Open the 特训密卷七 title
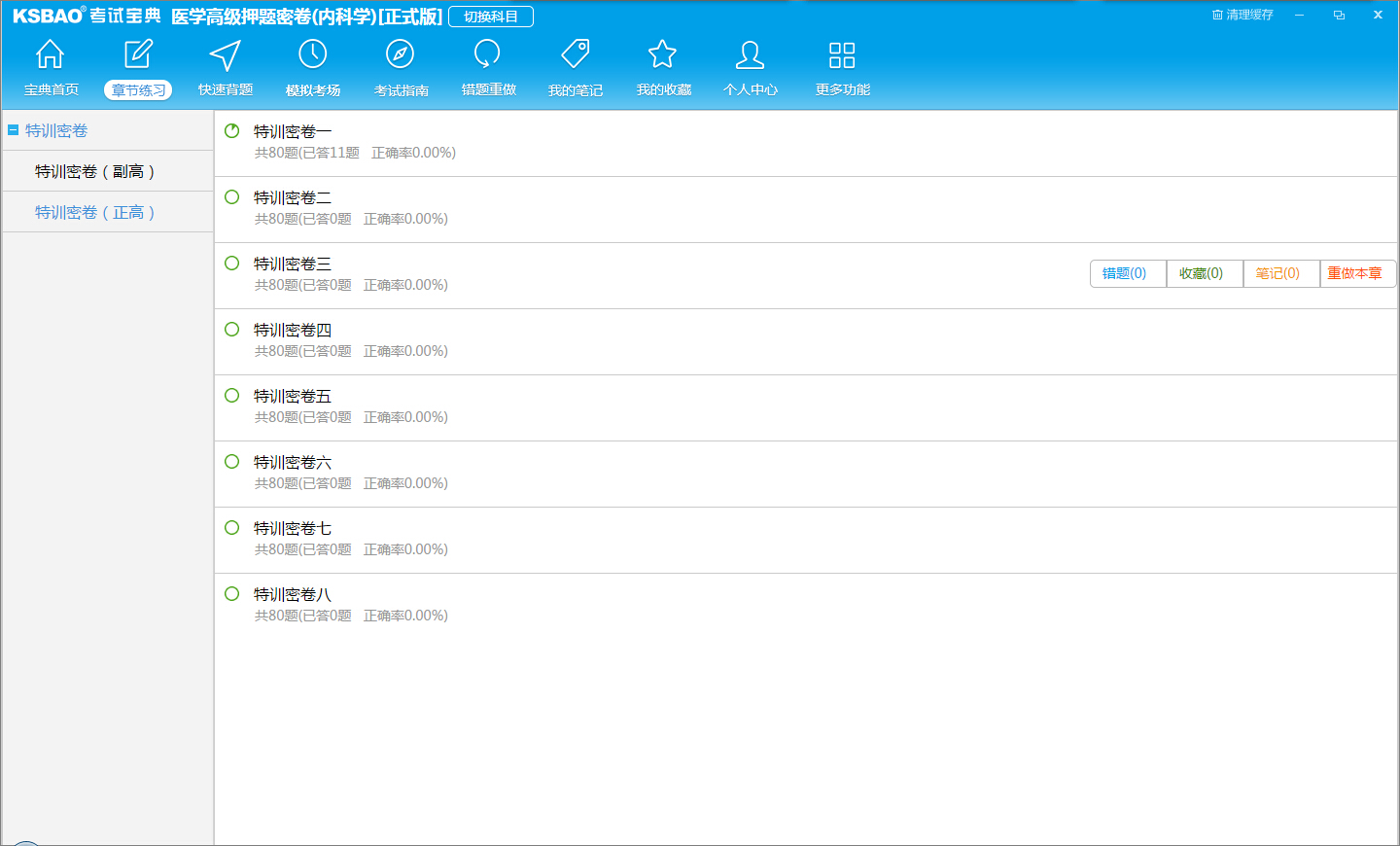This screenshot has width=1400, height=846. point(293,528)
